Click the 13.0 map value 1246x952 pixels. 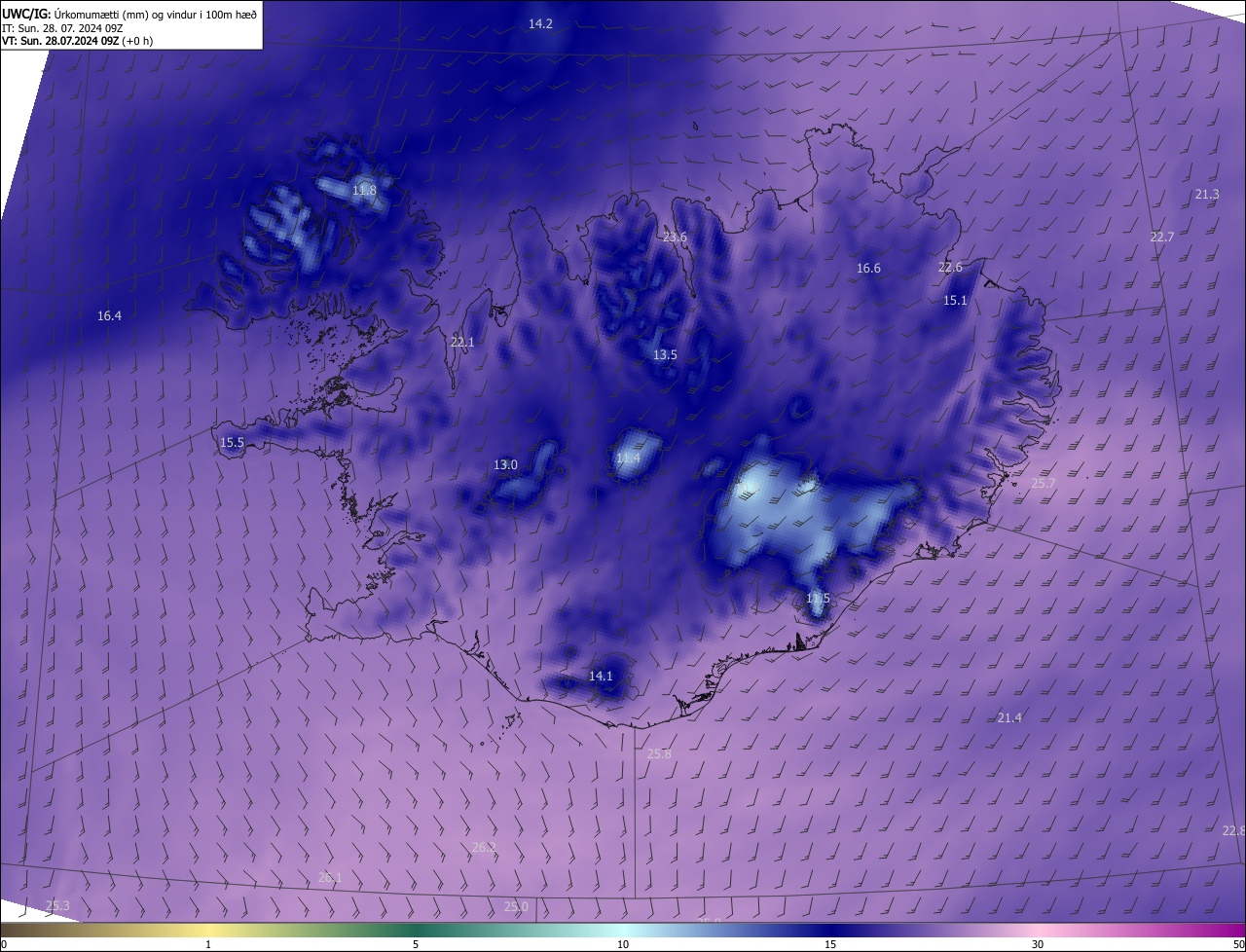[505, 464]
